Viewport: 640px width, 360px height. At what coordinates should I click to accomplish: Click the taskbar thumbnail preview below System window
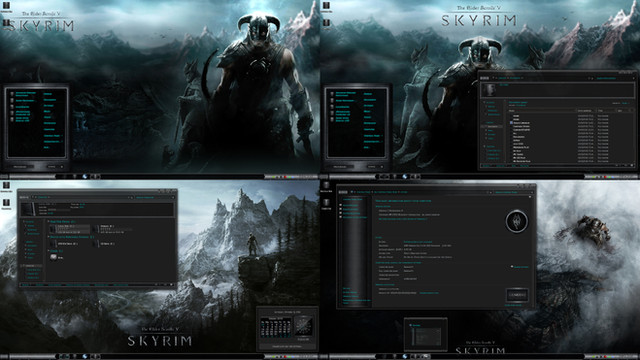425,335
